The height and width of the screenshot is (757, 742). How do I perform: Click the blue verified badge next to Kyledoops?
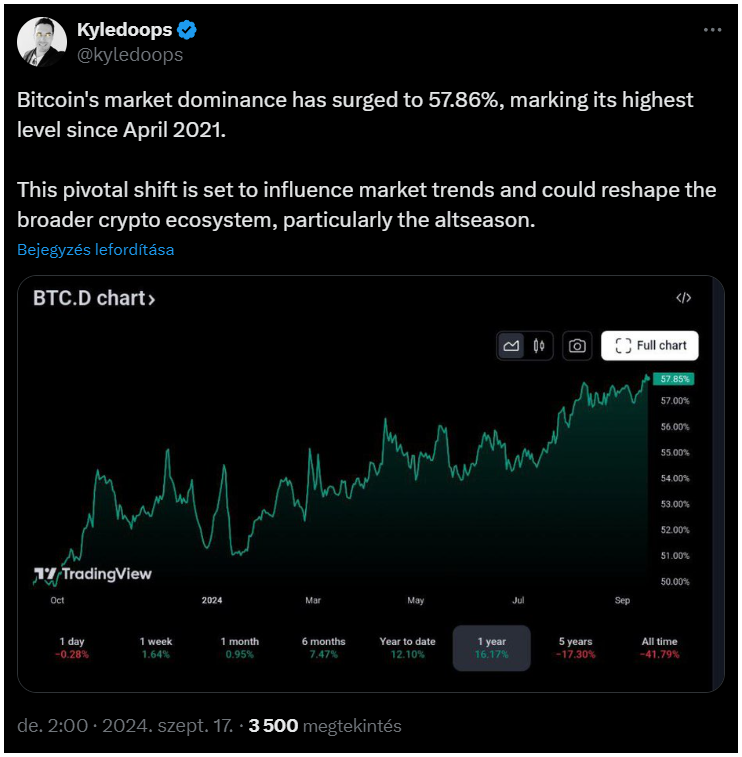pos(187,30)
